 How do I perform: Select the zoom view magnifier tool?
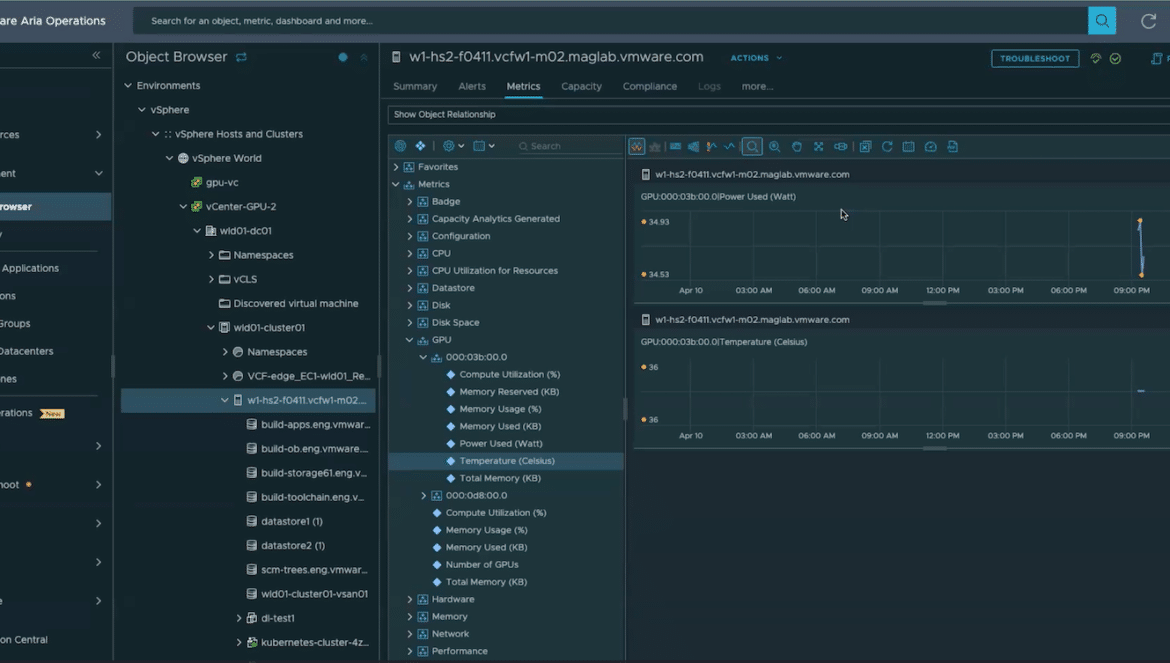752,147
